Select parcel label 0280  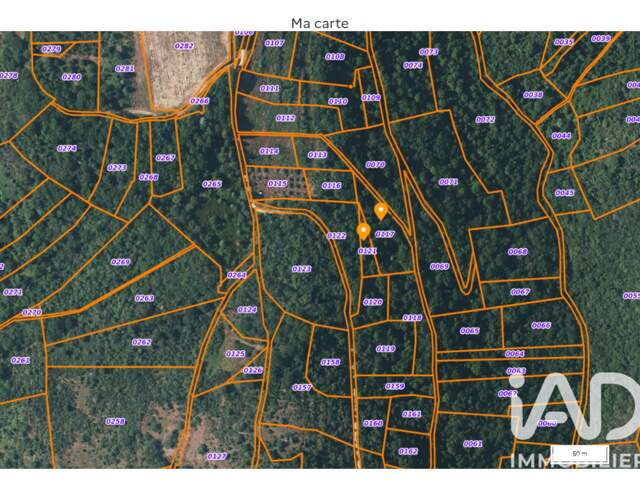pyautogui.click(x=71, y=77)
